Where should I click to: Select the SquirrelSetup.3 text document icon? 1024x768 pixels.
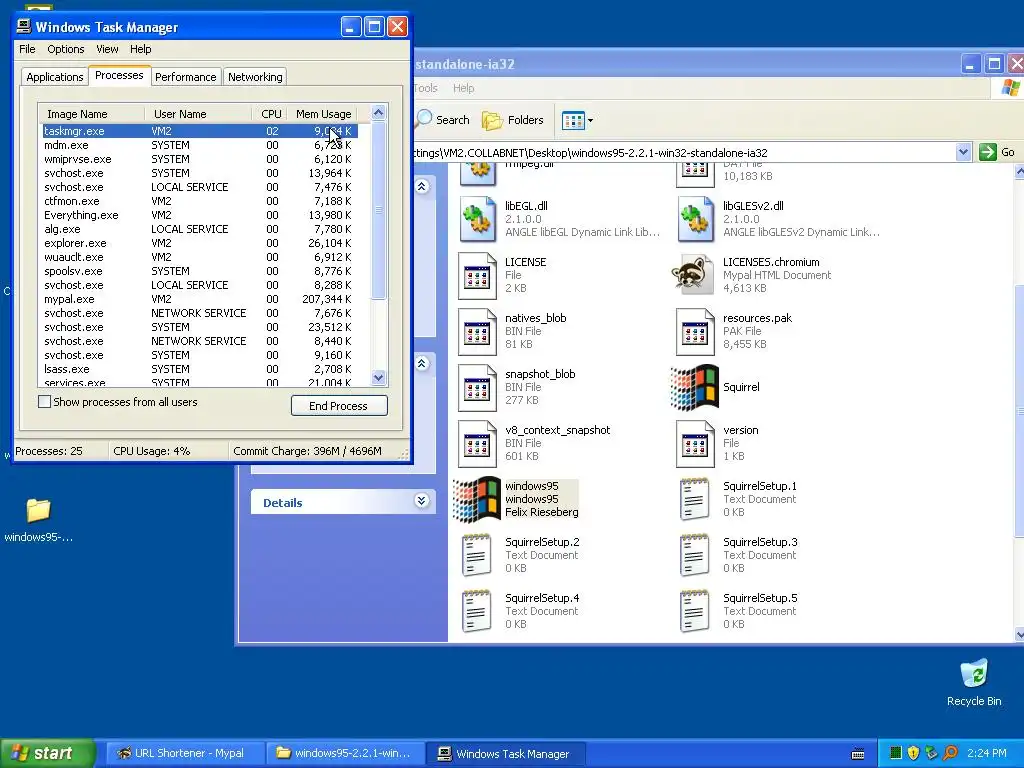click(x=694, y=556)
